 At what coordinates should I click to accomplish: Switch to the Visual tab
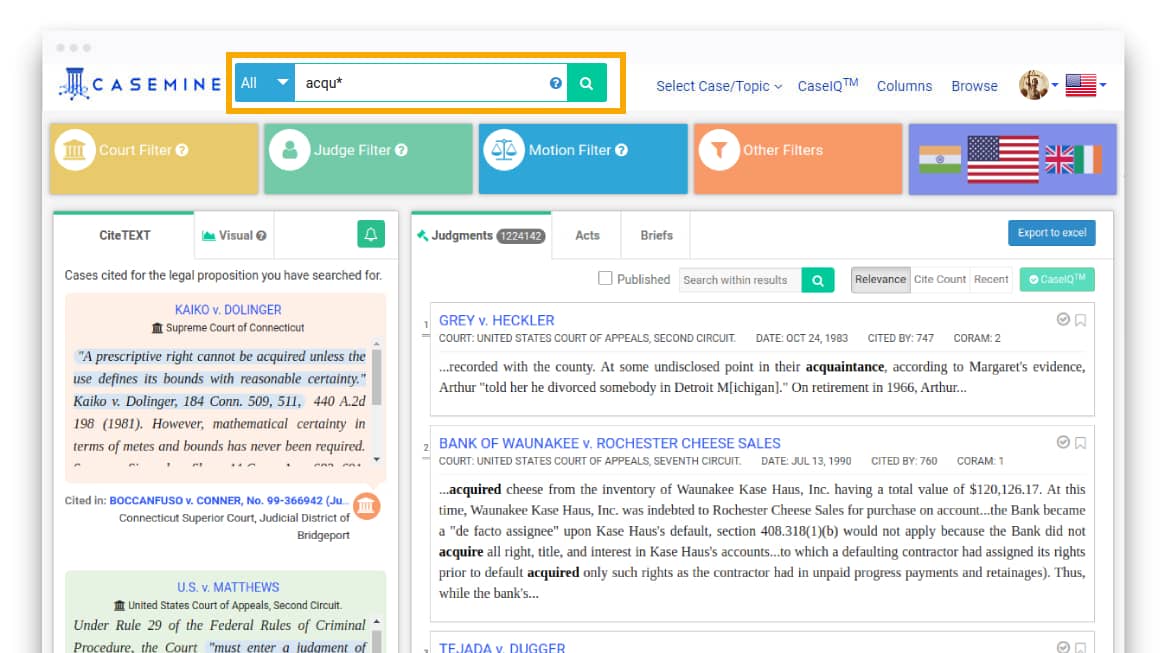234,236
